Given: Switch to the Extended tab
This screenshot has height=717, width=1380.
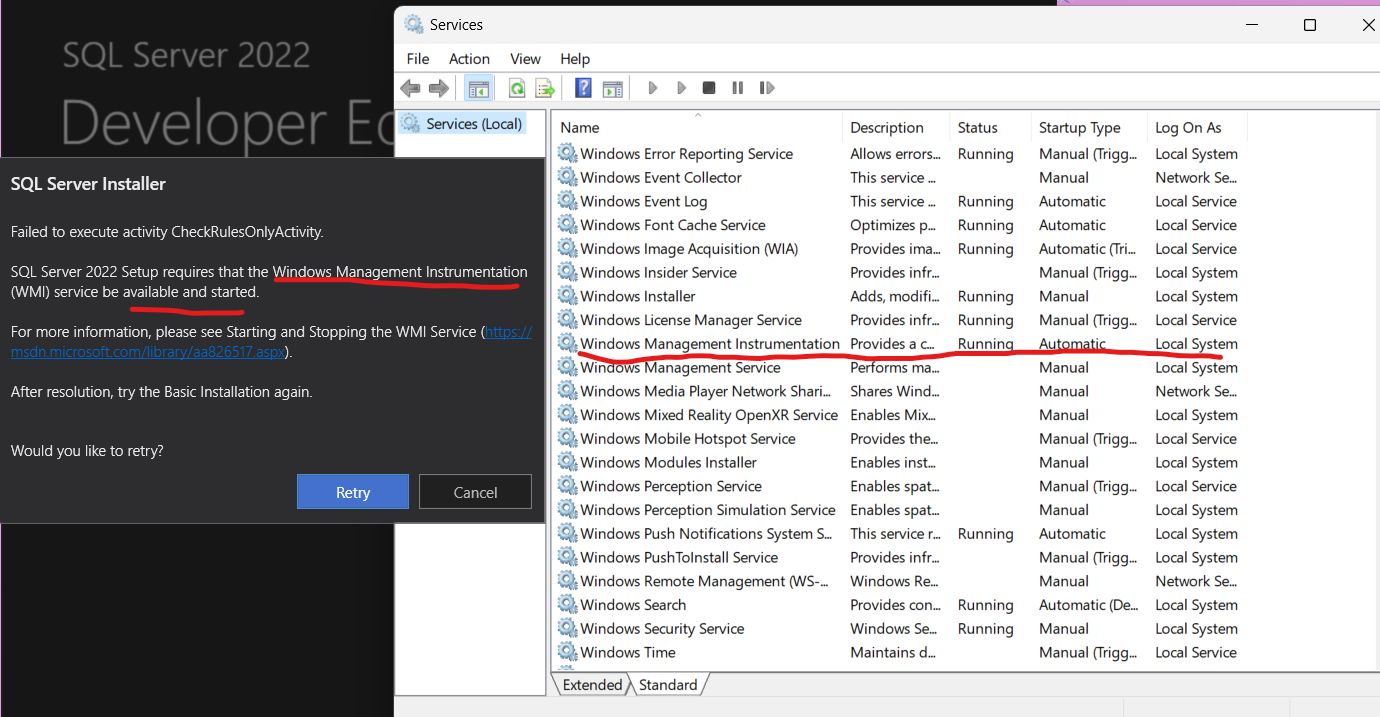Looking at the screenshot, I should point(591,684).
